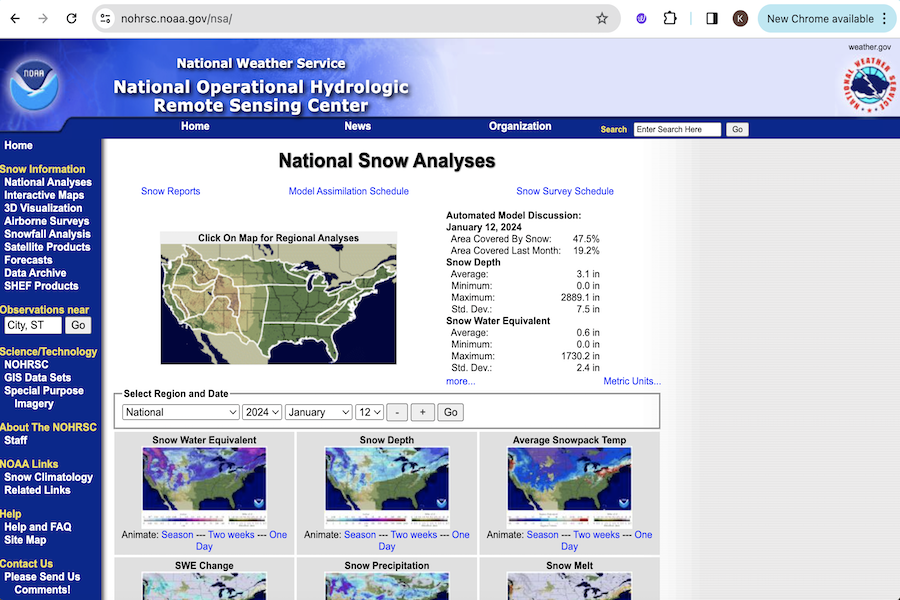Screen dimensions: 900x600
Task: Click the plus date button
Action: coord(422,412)
